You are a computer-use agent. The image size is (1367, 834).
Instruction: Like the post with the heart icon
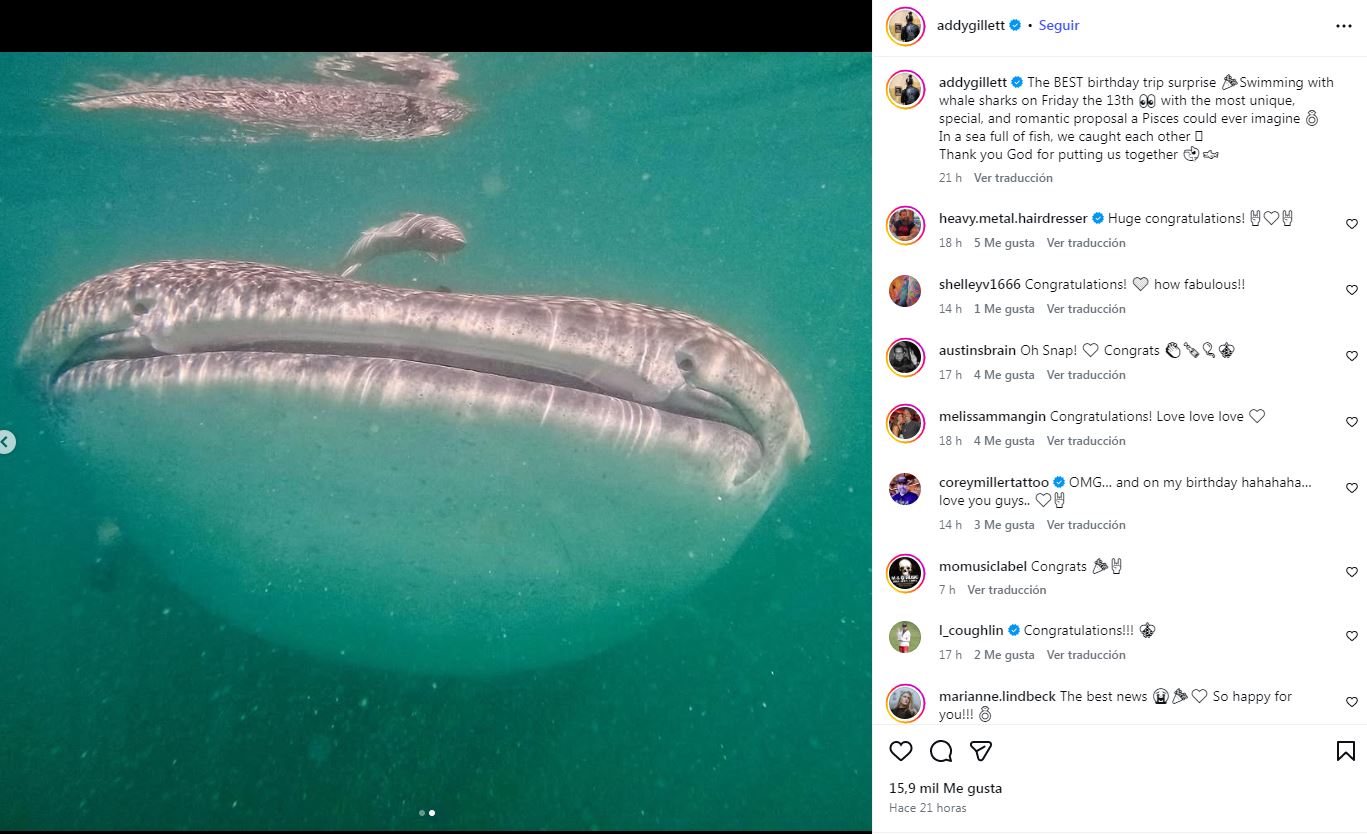click(x=901, y=751)
